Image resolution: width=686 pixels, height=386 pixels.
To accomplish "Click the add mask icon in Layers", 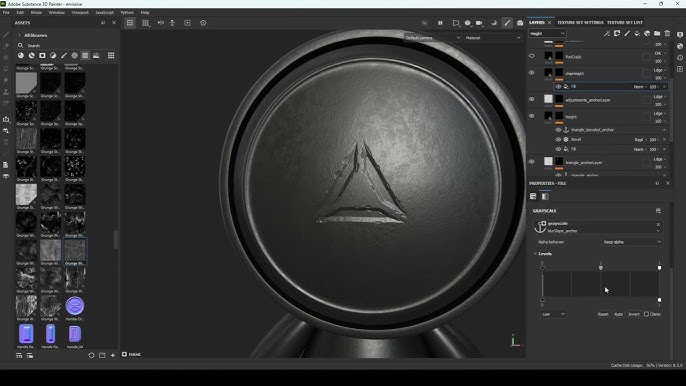I will pyautogui.click(x=617, y=33).
